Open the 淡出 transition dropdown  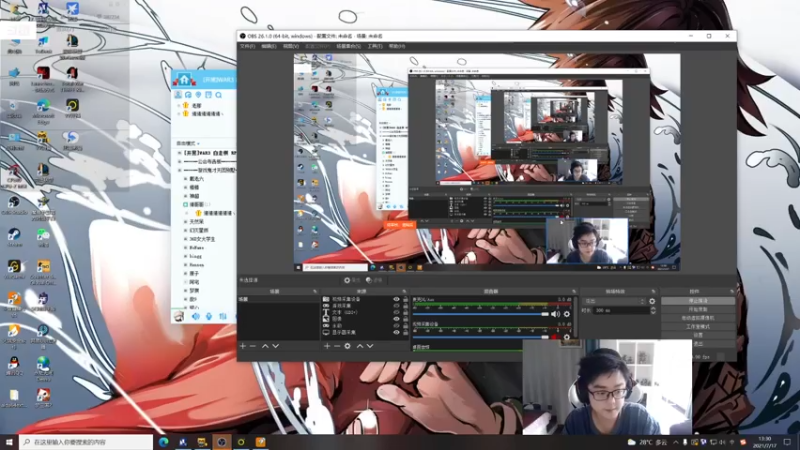[x=615, y=301]
